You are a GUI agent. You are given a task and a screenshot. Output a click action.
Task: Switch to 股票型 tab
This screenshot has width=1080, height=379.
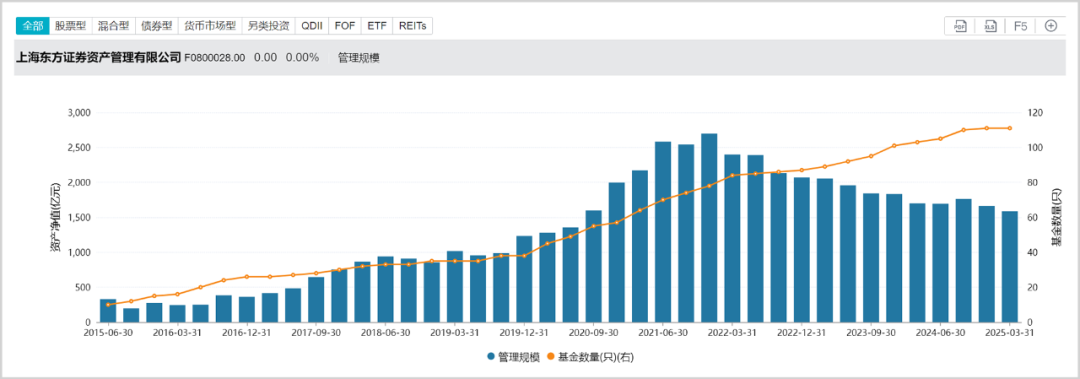click(x=70, y=26)
